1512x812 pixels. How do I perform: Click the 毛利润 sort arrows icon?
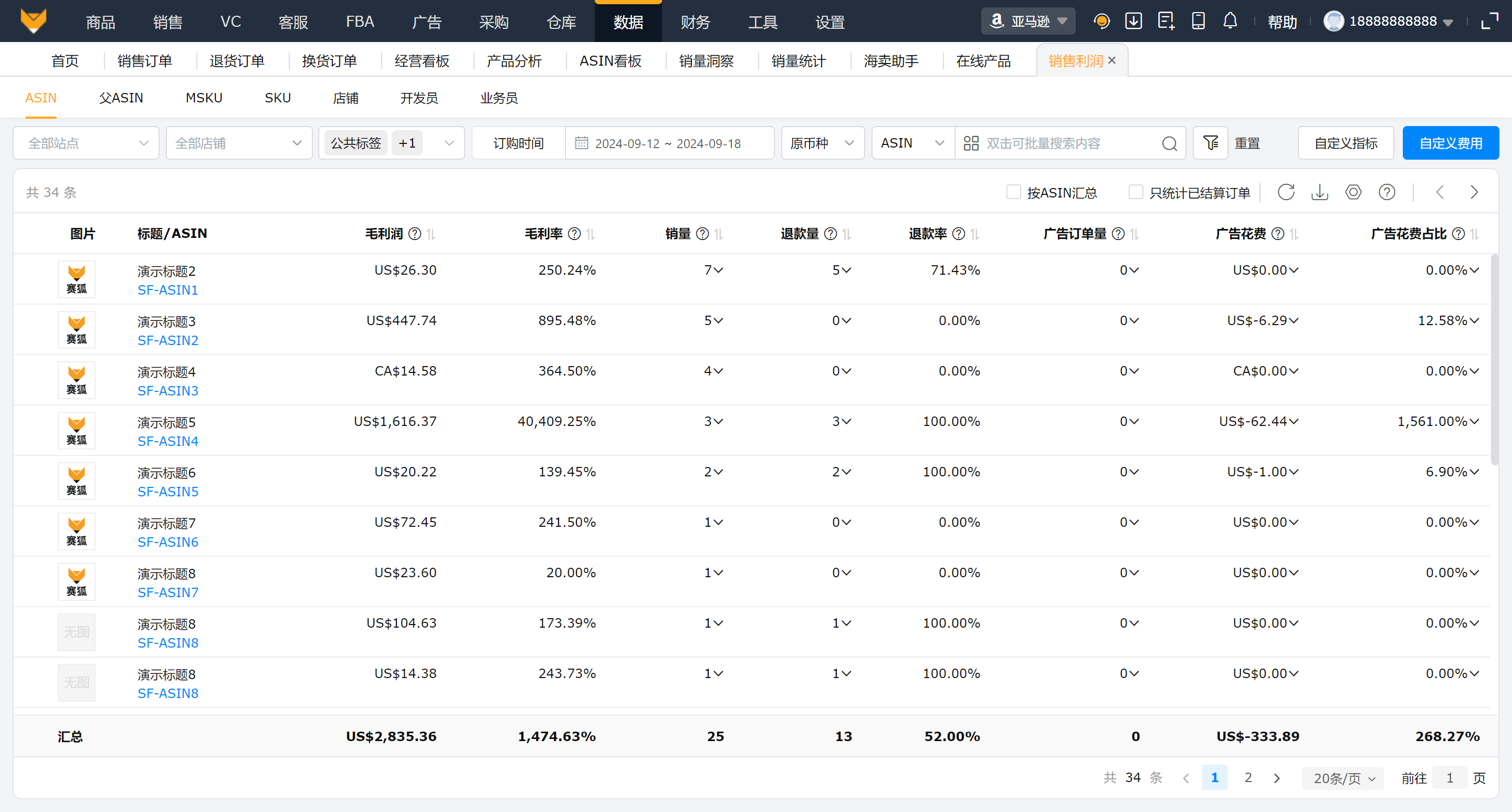pos(431,234)
